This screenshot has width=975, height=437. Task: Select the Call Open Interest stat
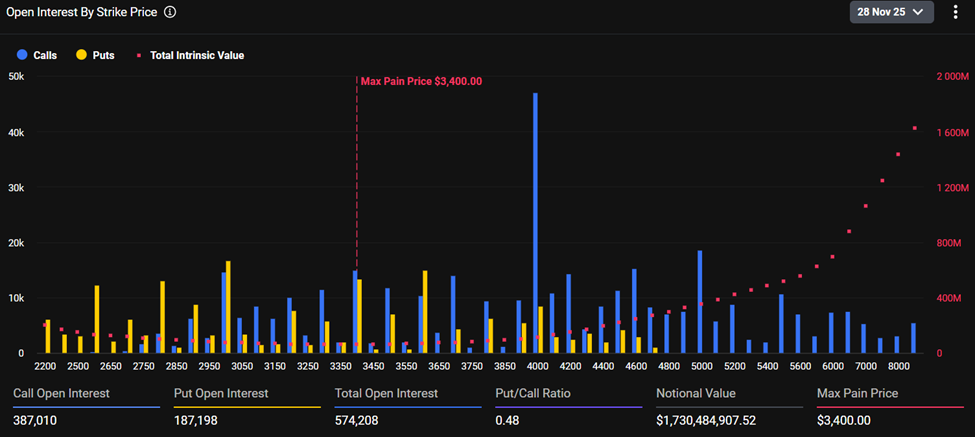click(61, 394)
